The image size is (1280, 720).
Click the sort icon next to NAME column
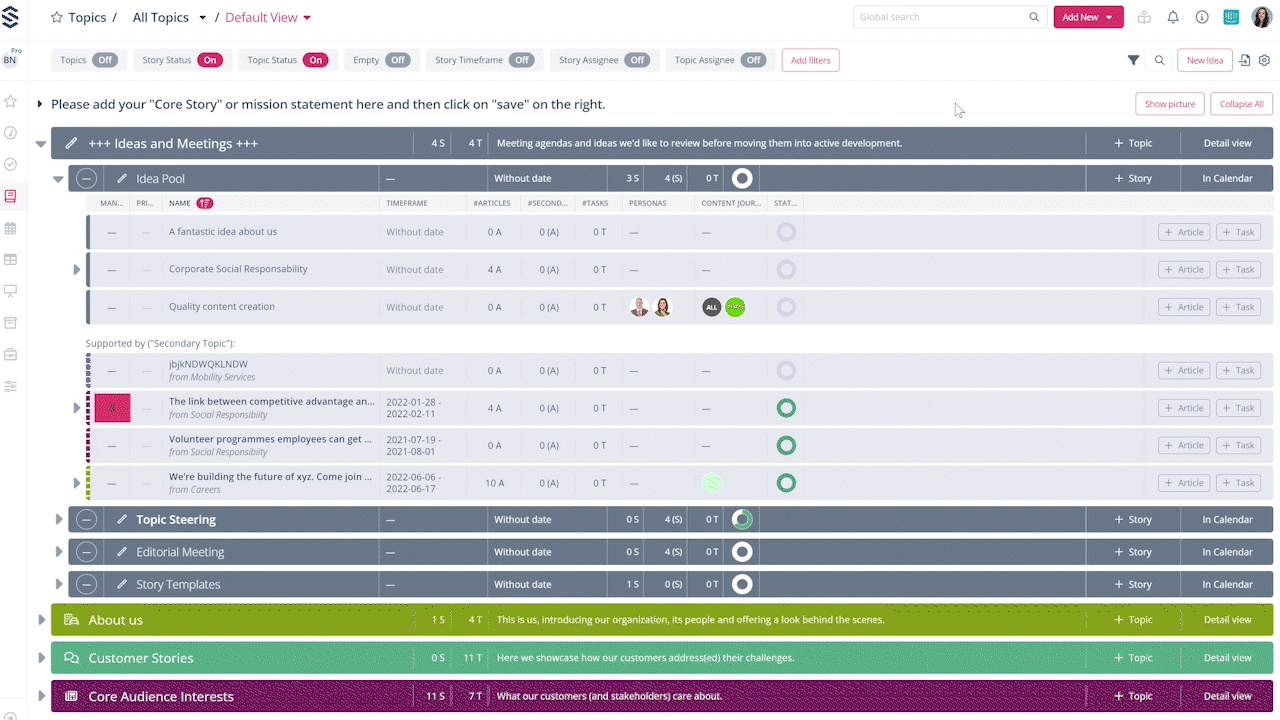pyautogui.click(x=205, y=203)
